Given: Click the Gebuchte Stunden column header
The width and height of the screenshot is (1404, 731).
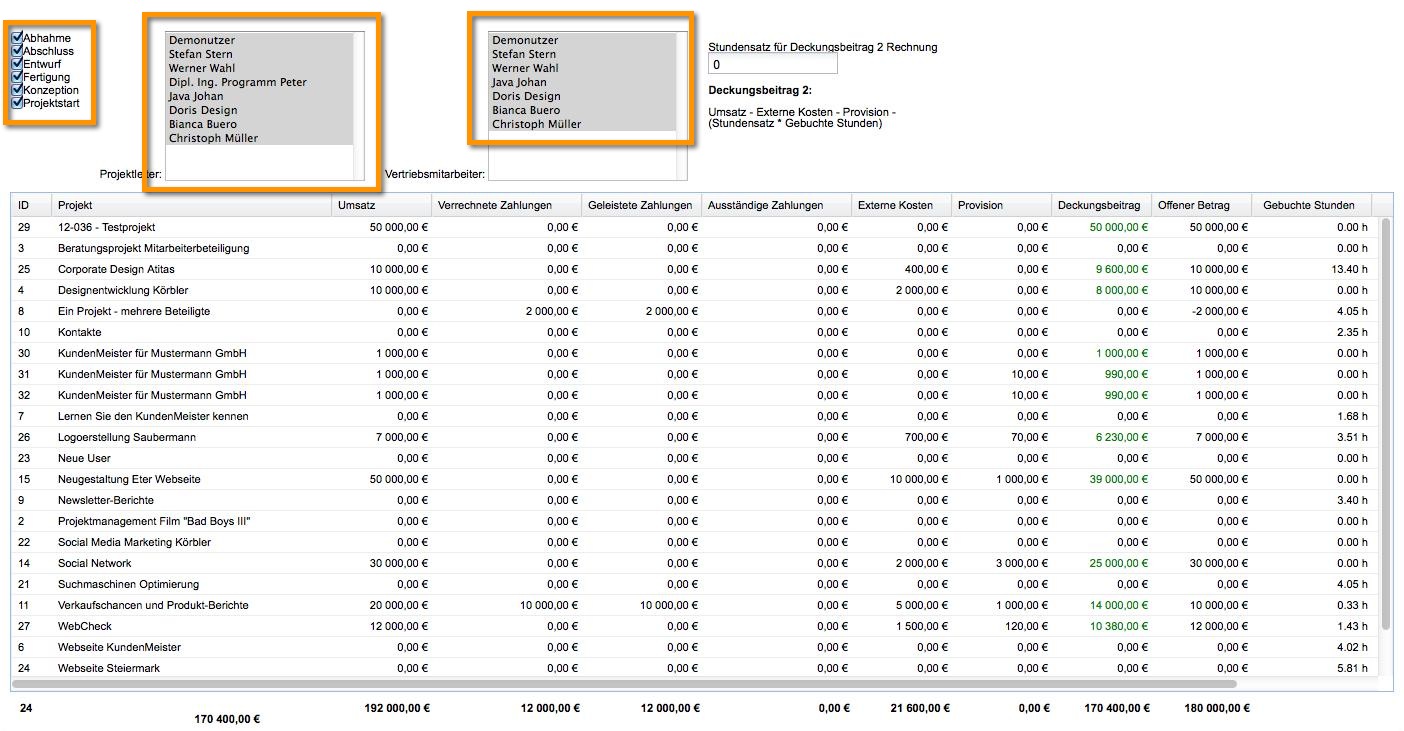Looking at the screenshot, I should coord(1310,205).
